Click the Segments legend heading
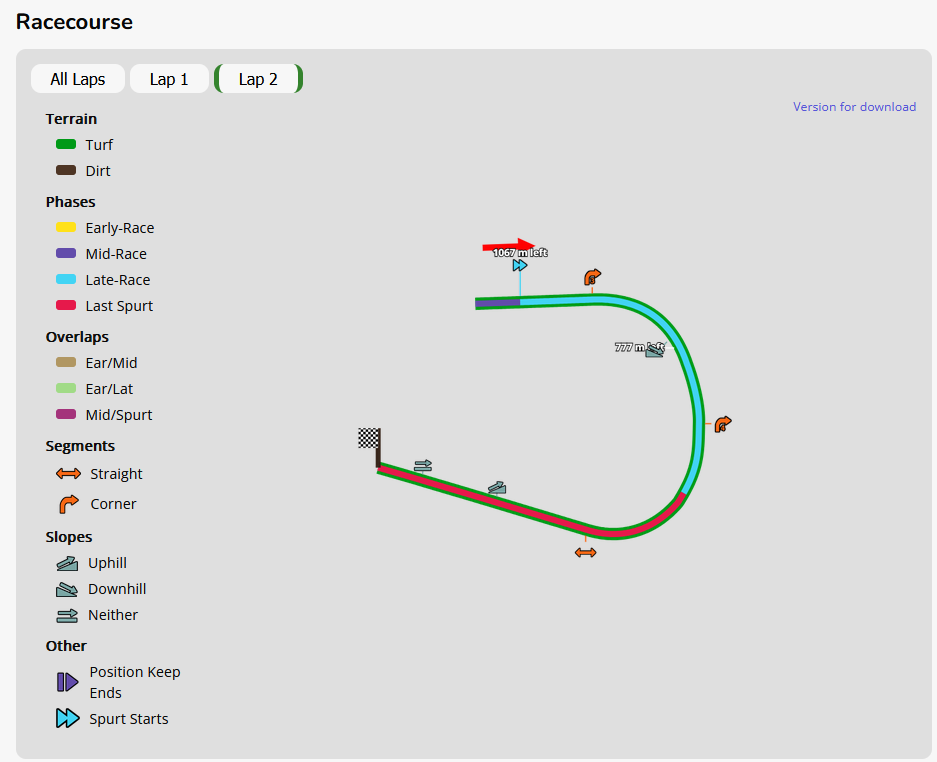The width and height of the screenshot is (937, 762). 80,446
